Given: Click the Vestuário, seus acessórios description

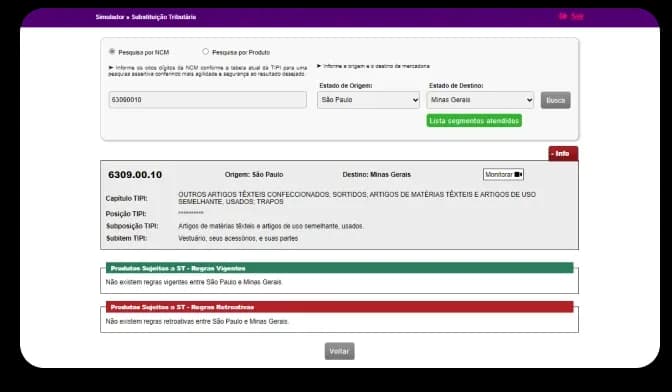Looking at the screenshot, I should click(x=238, y=238).
